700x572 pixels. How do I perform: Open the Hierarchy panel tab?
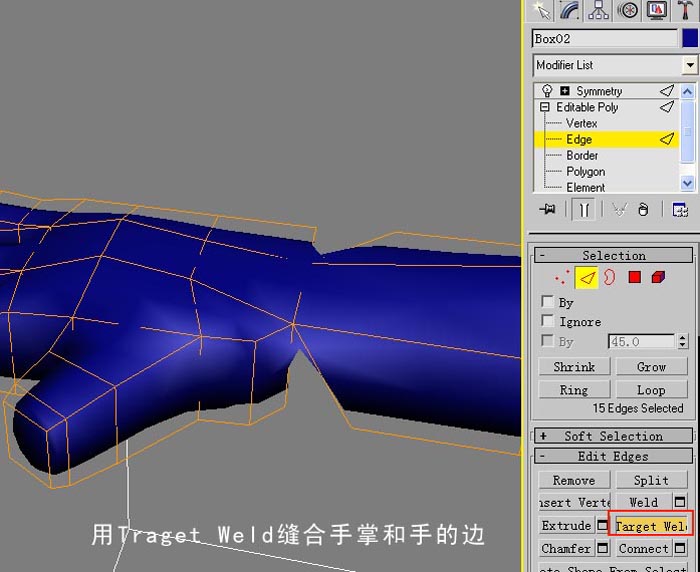click(598, 10)
